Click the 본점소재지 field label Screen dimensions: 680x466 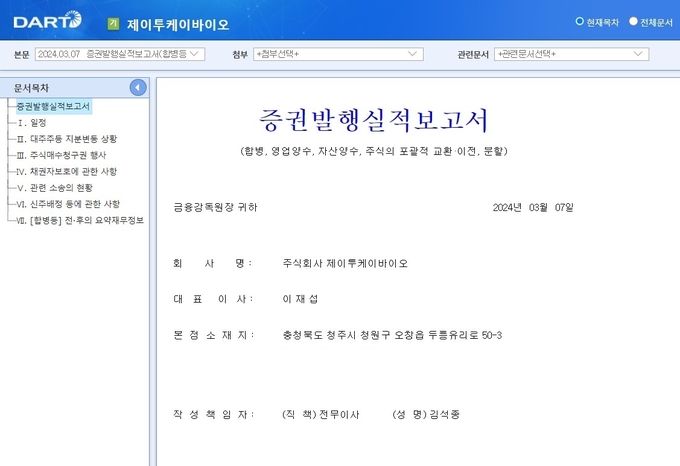pos(213,335)
